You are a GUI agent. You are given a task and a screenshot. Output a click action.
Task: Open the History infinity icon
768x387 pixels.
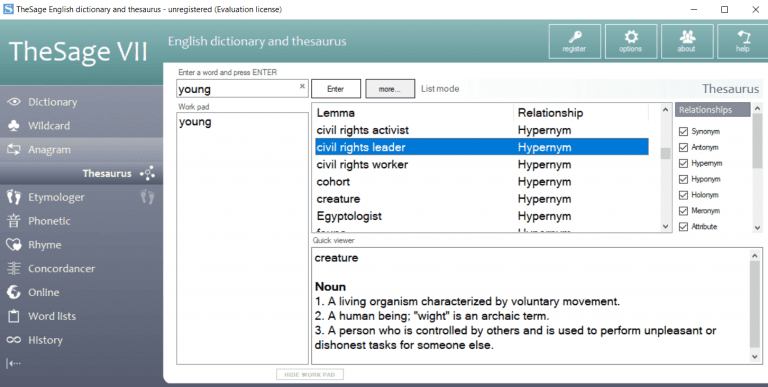tap(14, 340)
